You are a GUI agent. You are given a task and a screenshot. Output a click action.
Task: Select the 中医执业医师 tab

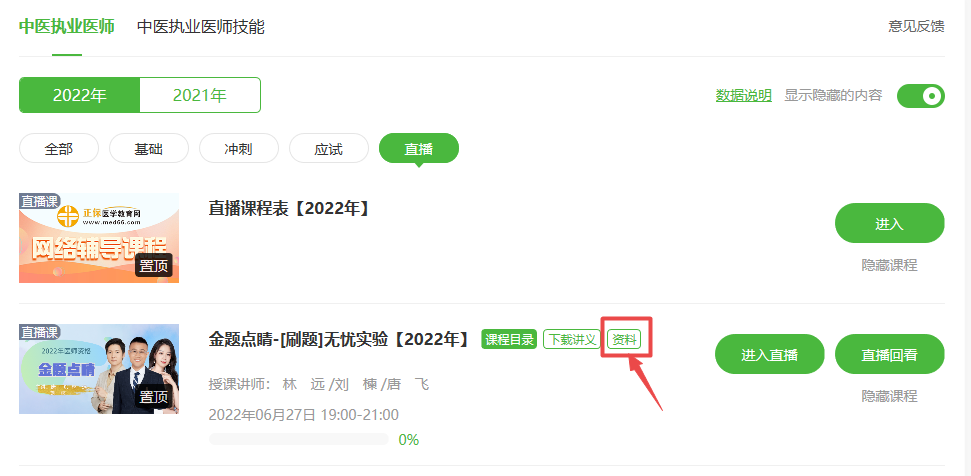67,27
